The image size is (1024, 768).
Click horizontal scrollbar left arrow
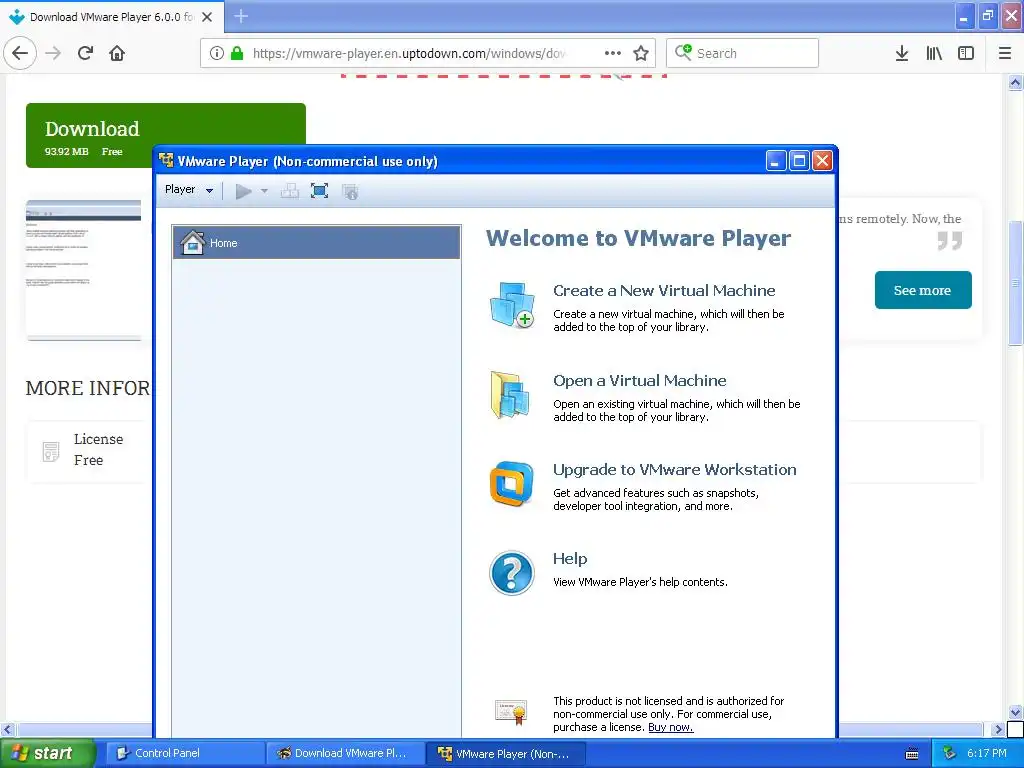point(7,729)
